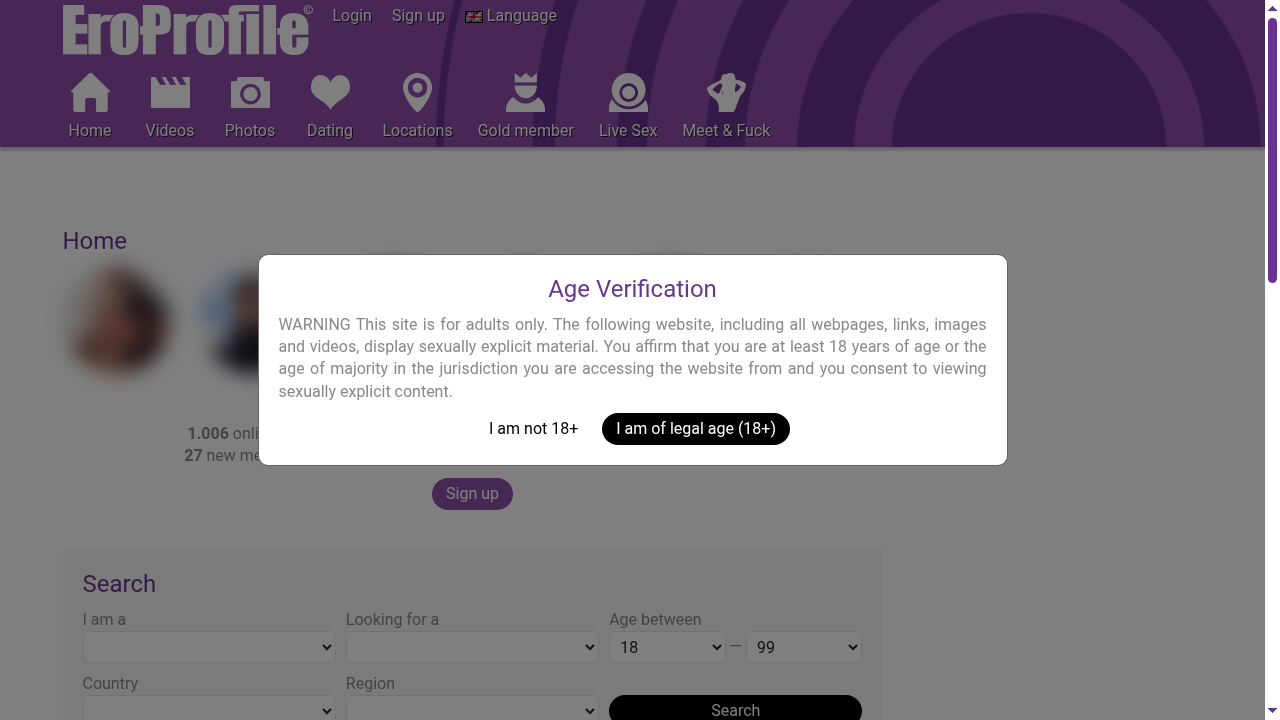Image resolution: width=1280 pixels, height=720 pixels.
Task: Click the Dating heart icon
Action: click(330, 91)
